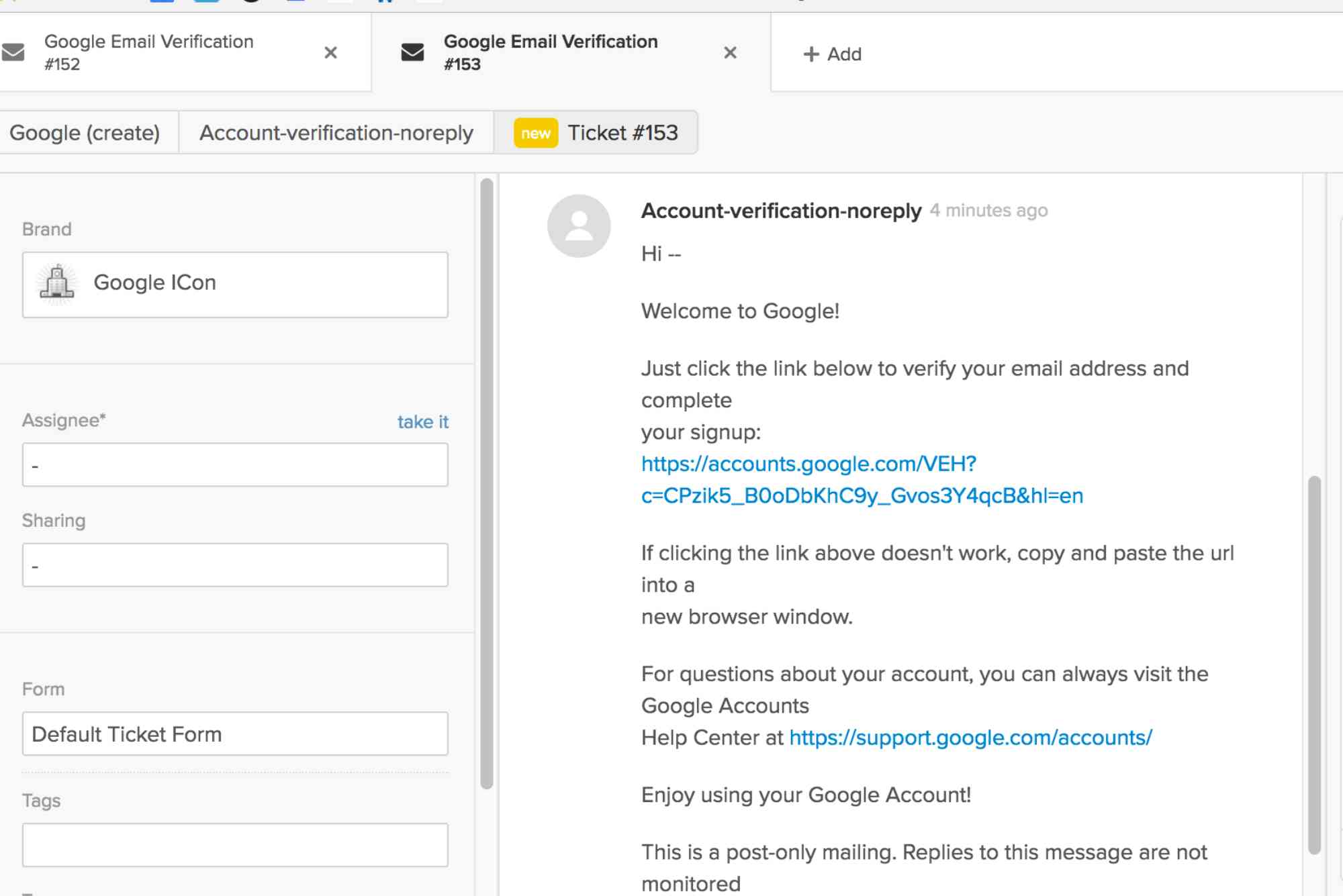
Task: Click the envelope icon on ticket #153 tab
Action: coord(410,52)
